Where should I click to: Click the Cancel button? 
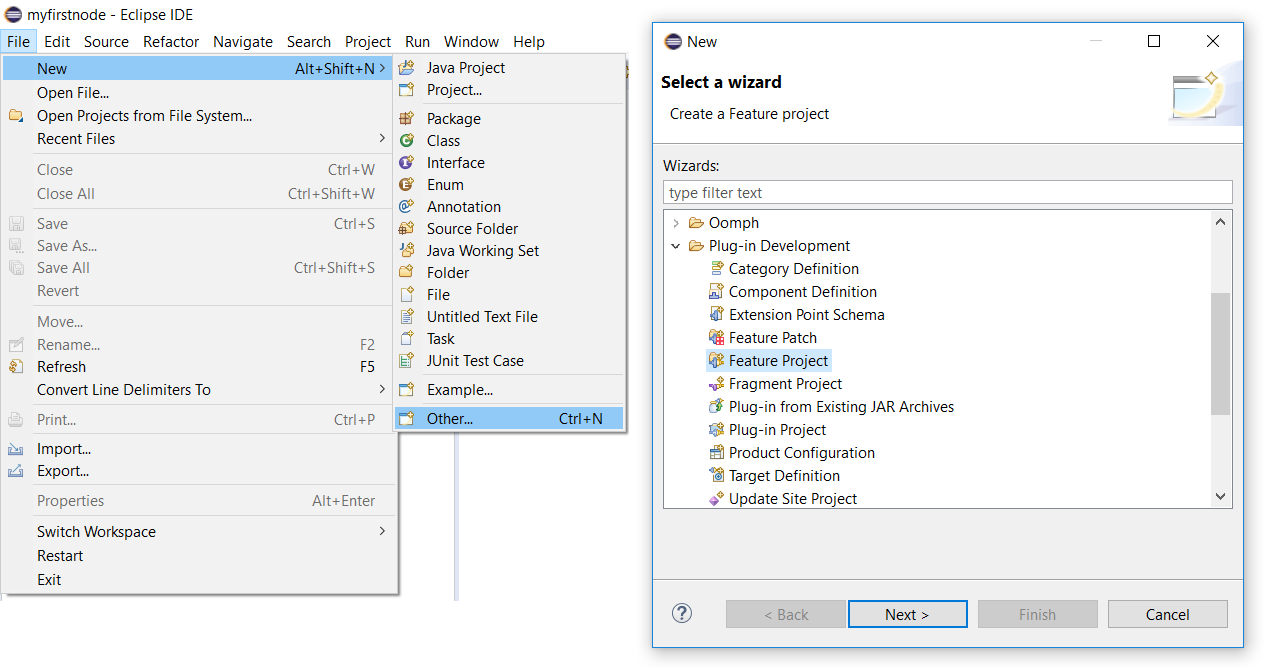[x=1167, y=614]
